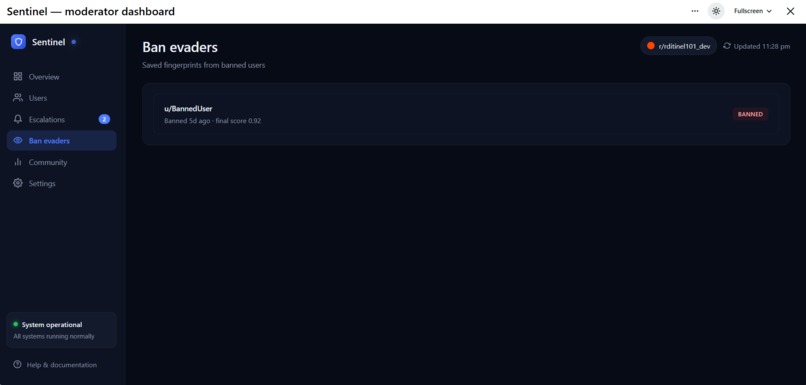
Task: Click the Sentinel shield logo icon
Action: pos(19,42)
